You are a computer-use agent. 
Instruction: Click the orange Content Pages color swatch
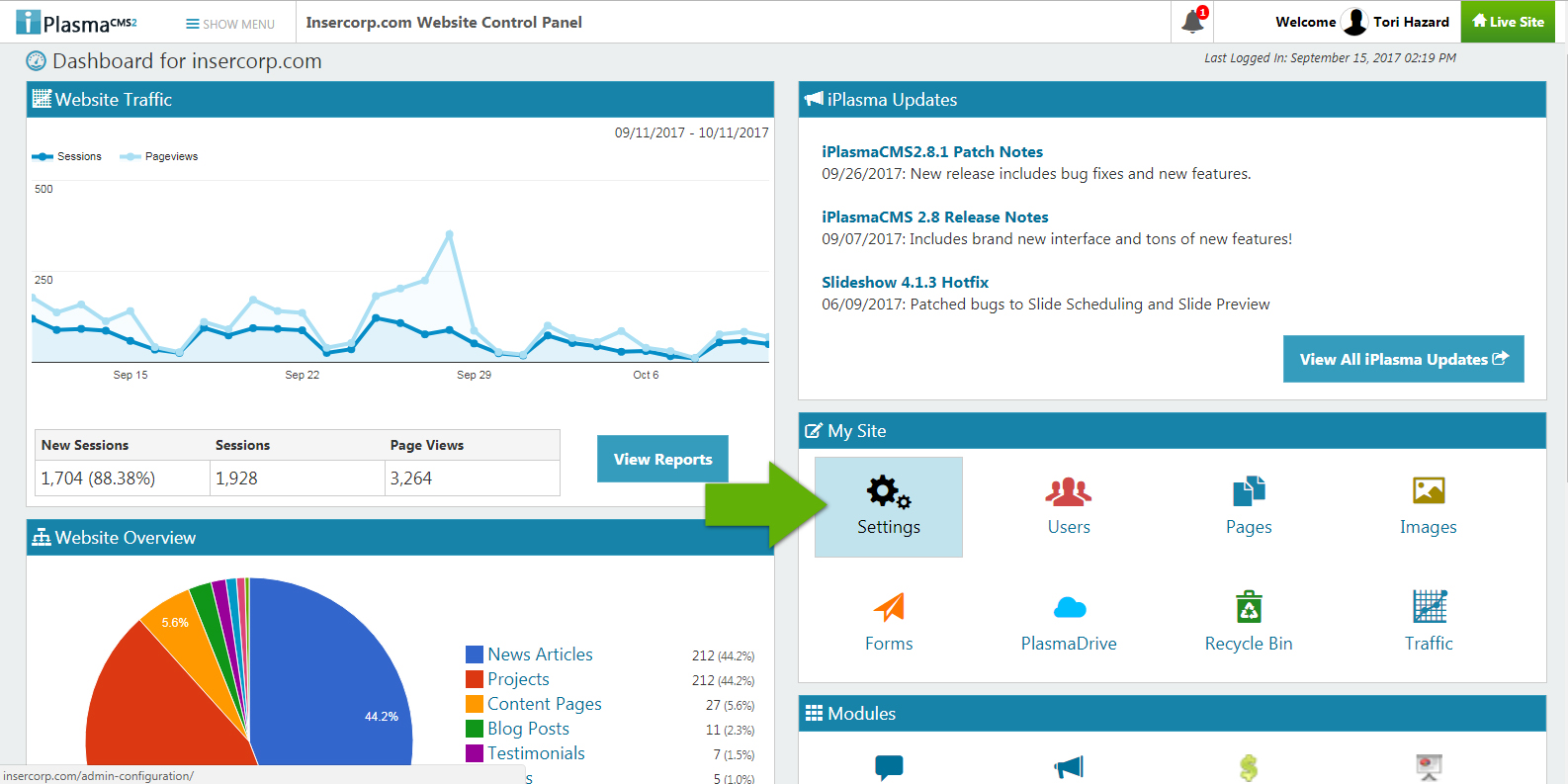(475, 704)
